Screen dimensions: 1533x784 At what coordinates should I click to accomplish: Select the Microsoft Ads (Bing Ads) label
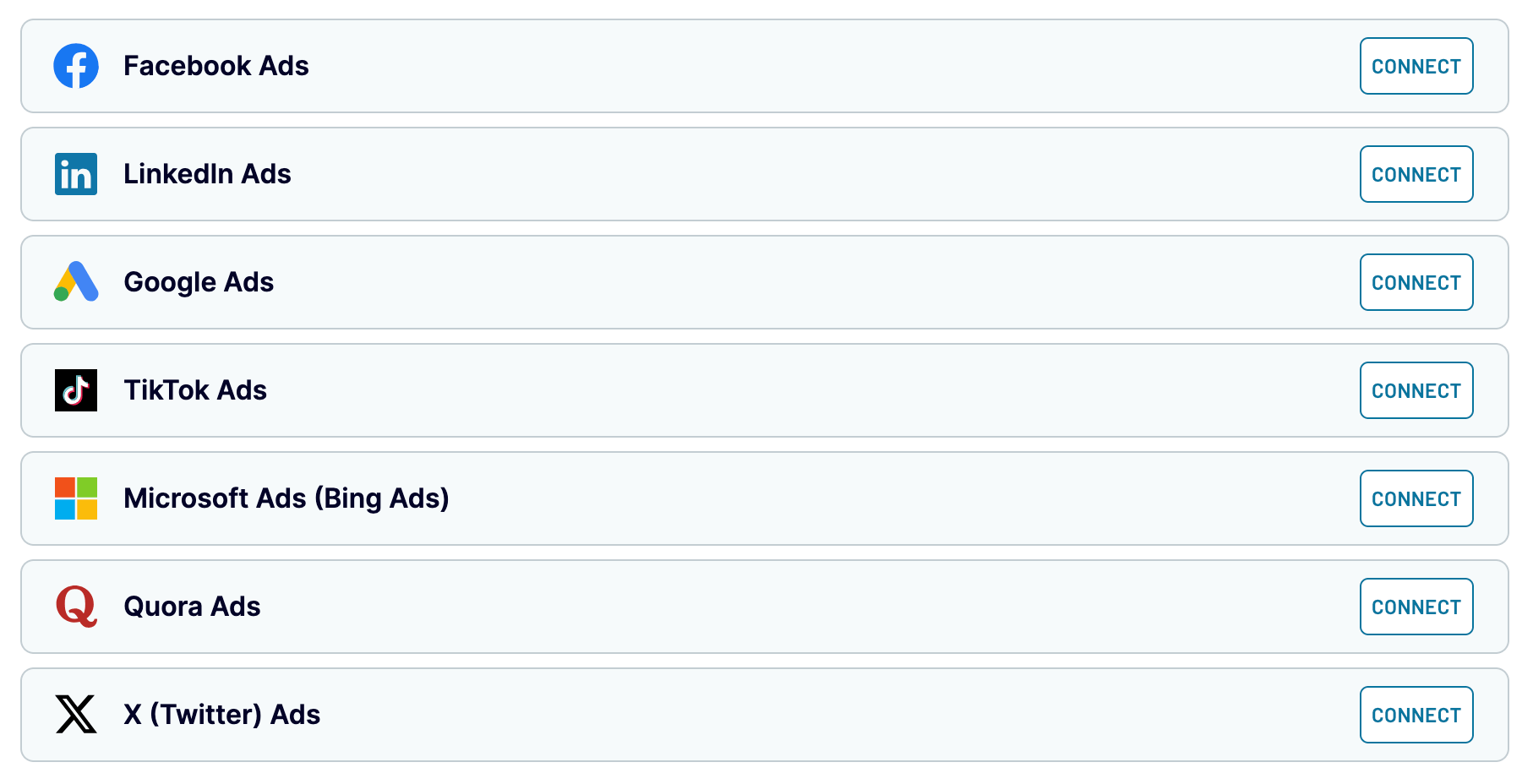click(x=286, y=498)
